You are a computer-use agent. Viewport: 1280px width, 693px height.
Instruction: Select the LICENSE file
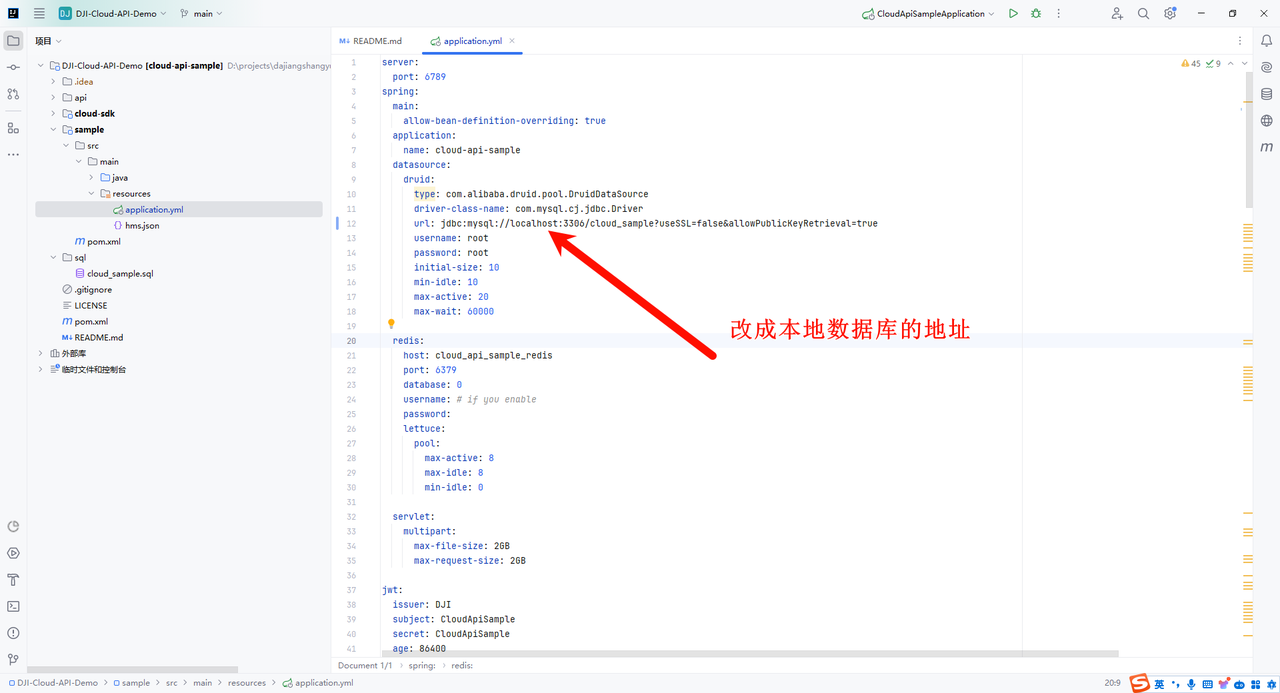(91, 306)
